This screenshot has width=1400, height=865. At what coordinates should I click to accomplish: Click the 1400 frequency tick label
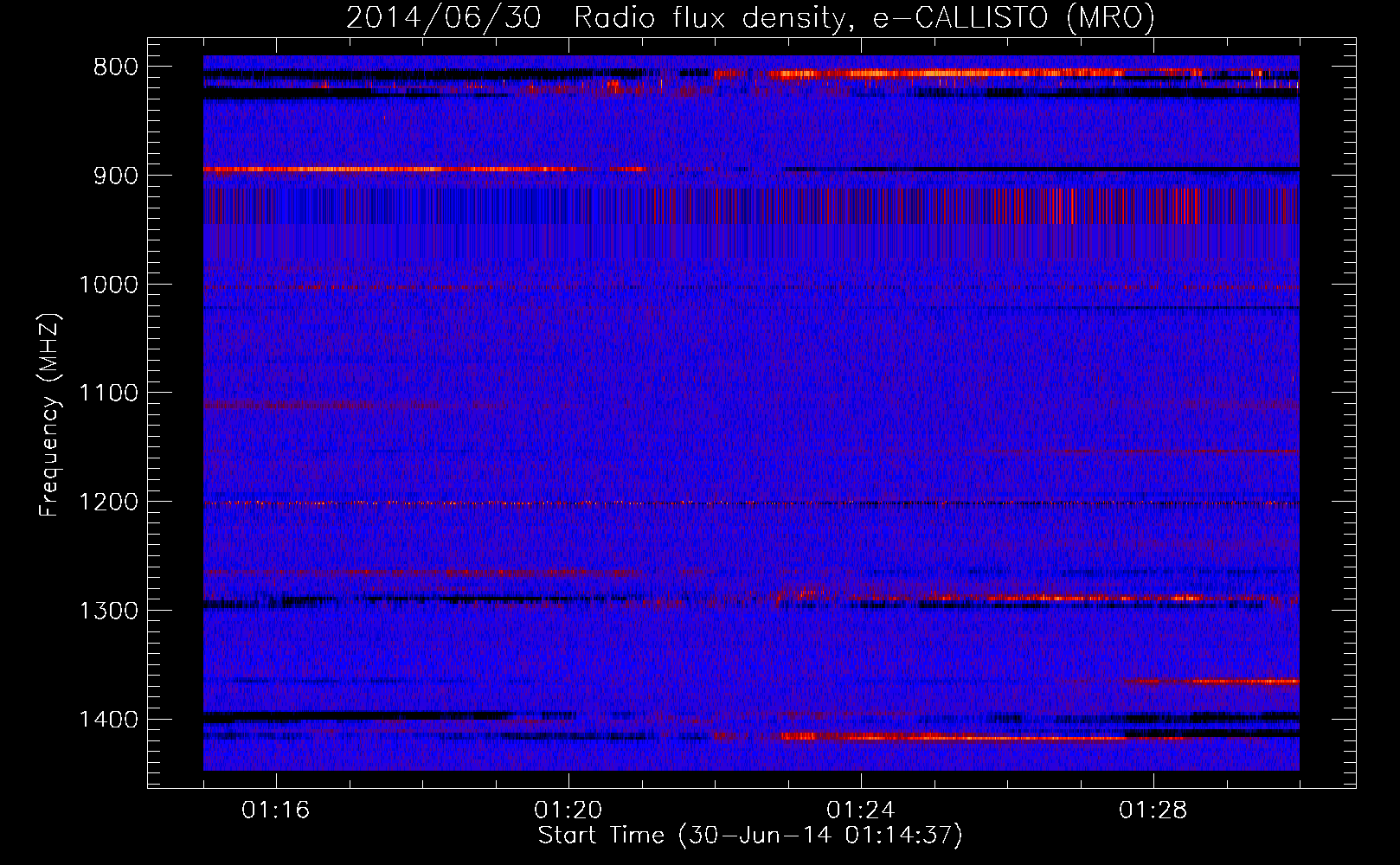coord(108,720)
